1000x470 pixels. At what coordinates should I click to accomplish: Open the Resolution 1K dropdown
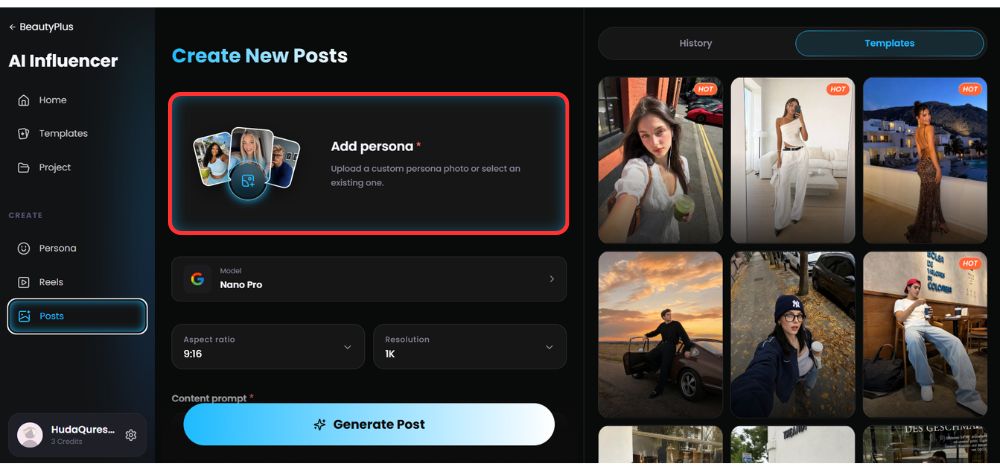pos(469,347)
